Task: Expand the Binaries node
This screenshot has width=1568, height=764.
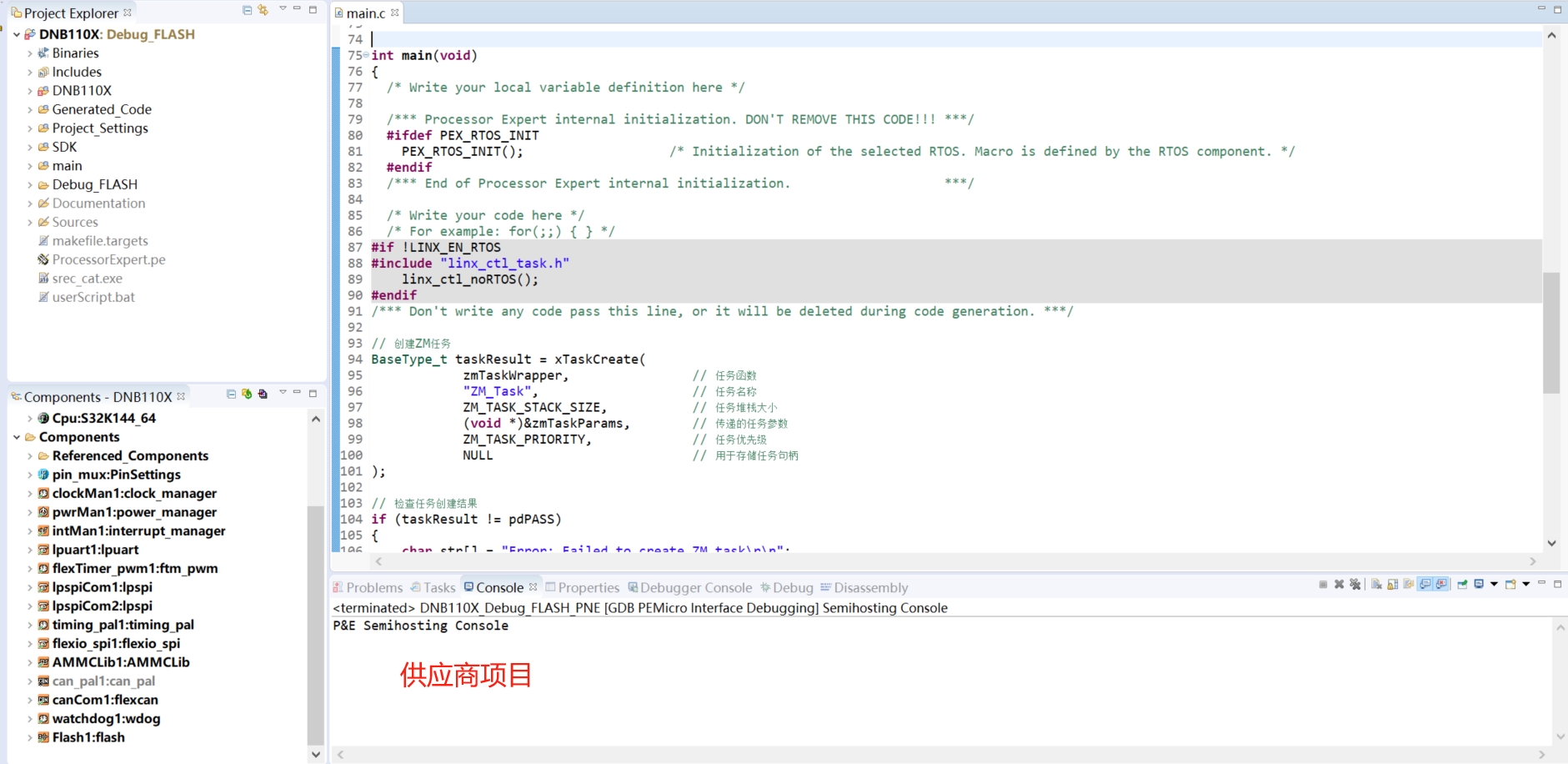Action: click(30, 53)
